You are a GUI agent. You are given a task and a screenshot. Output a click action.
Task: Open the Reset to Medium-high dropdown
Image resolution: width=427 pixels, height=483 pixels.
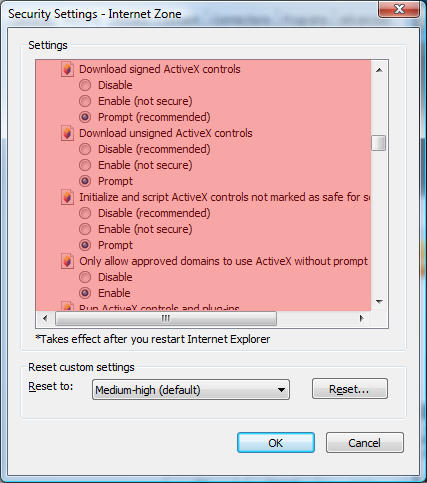[x=191, y=389]
